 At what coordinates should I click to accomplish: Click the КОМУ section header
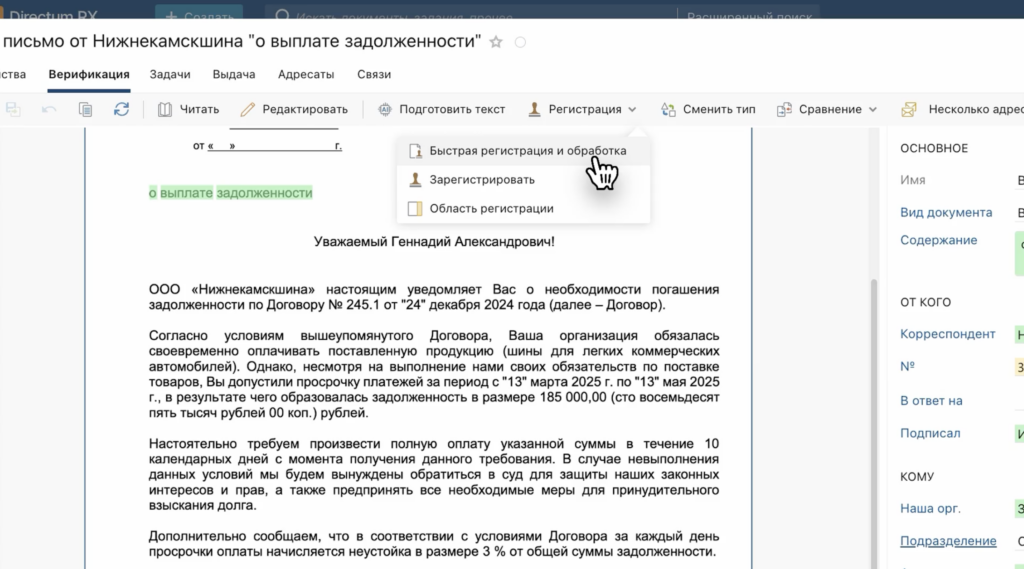[917, 477]
